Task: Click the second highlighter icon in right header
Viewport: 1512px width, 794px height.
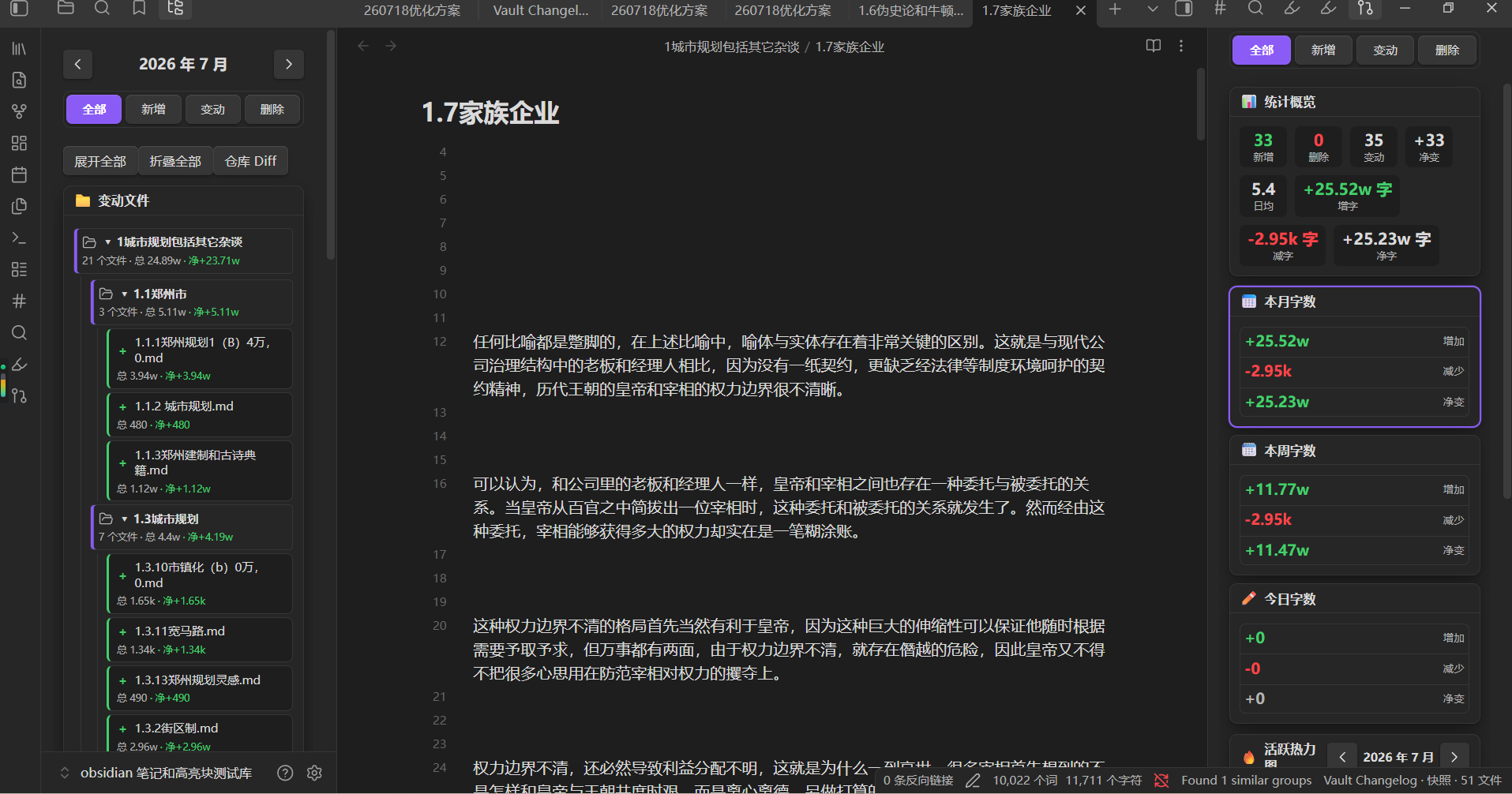Action: pyautogui.click(x=1328, y=9)
